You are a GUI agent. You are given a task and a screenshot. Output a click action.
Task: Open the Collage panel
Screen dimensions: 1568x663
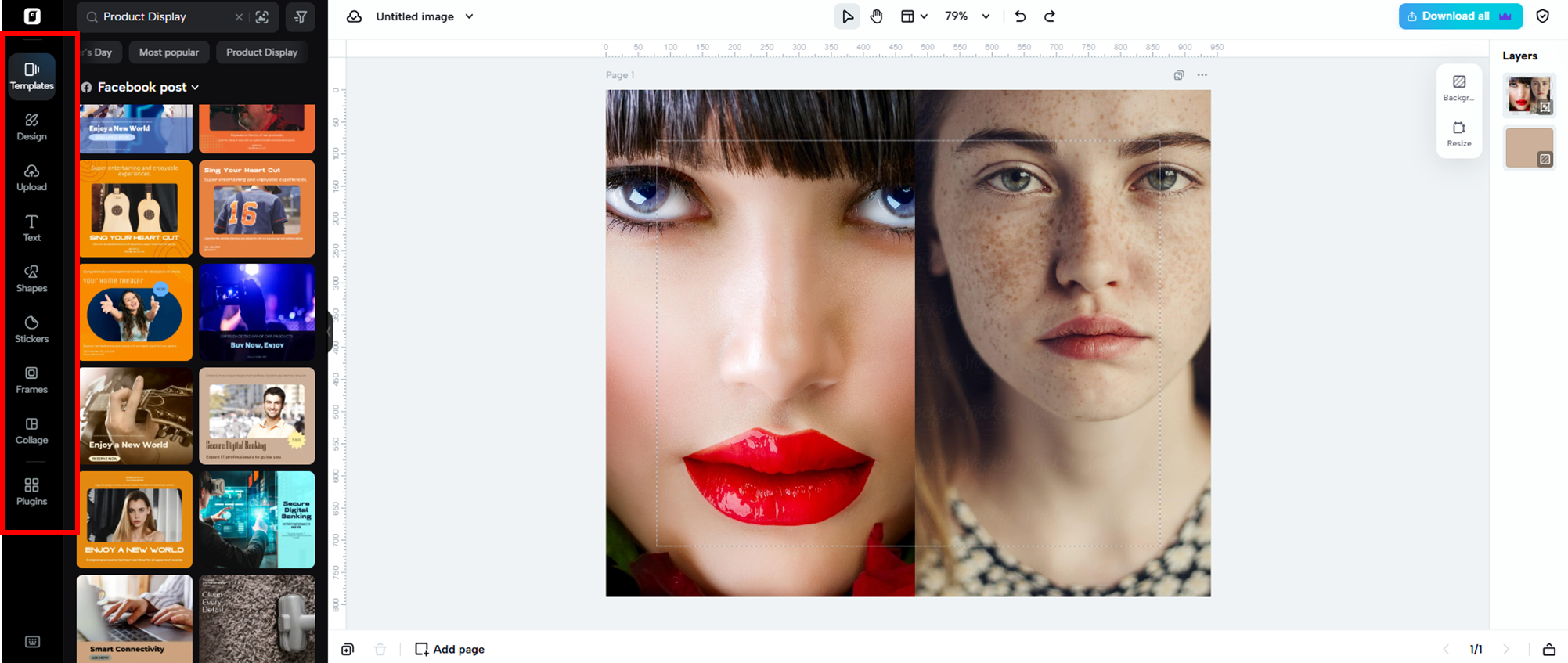click(31, 431)
